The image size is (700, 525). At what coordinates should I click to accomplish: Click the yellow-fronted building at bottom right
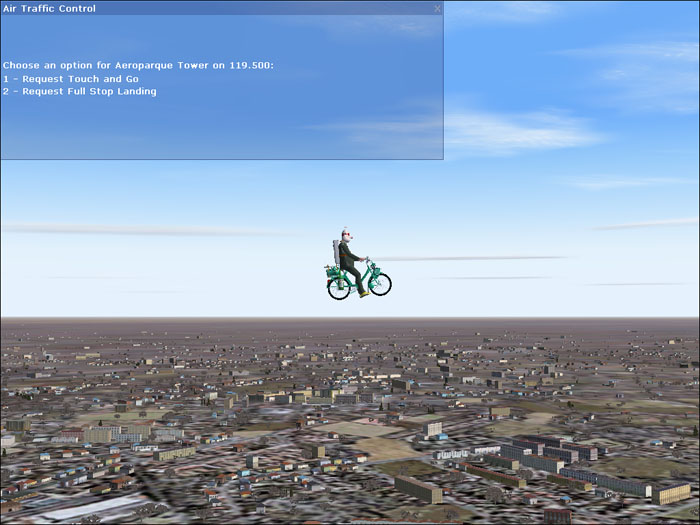670,493
